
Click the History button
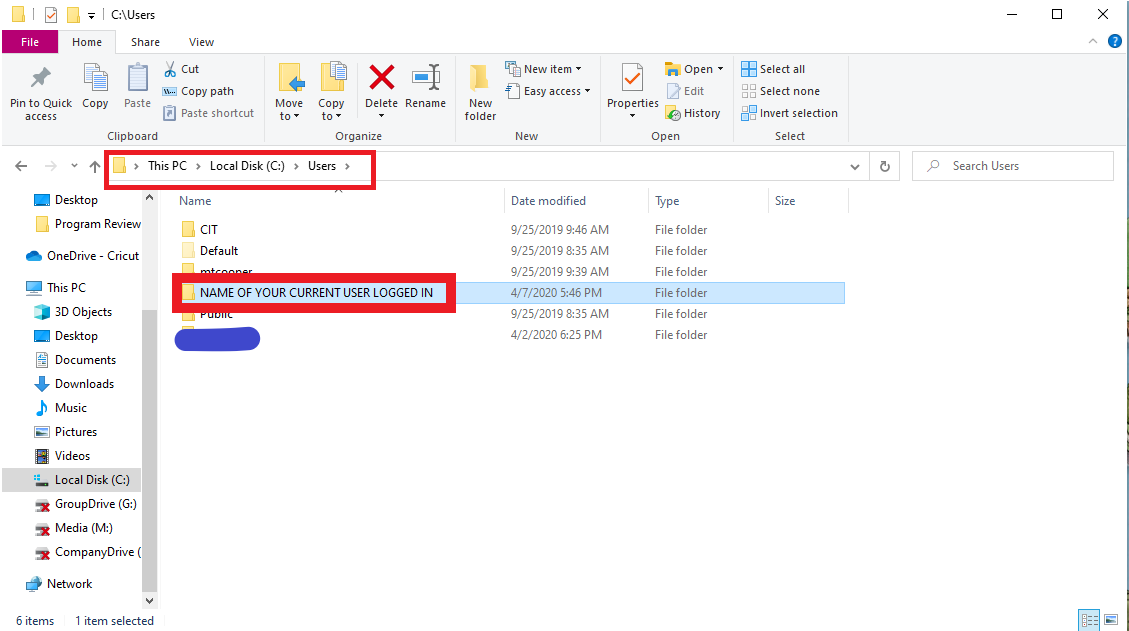[x=692, y=113]
